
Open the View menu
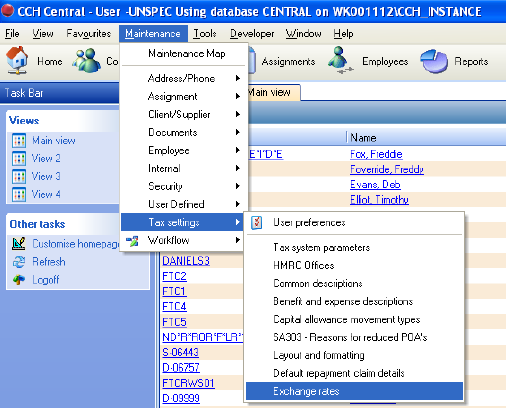point(43,34)
